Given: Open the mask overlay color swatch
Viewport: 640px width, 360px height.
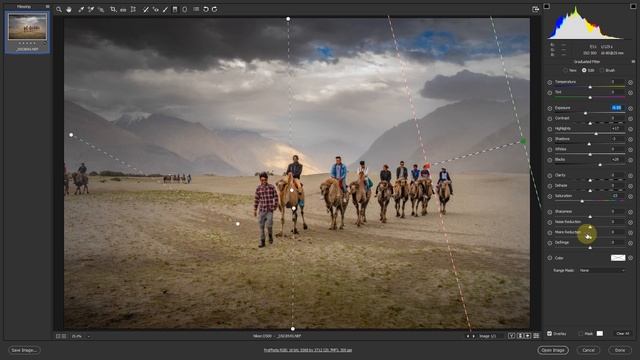Looking at the screenshot, I should coord(600,333).
